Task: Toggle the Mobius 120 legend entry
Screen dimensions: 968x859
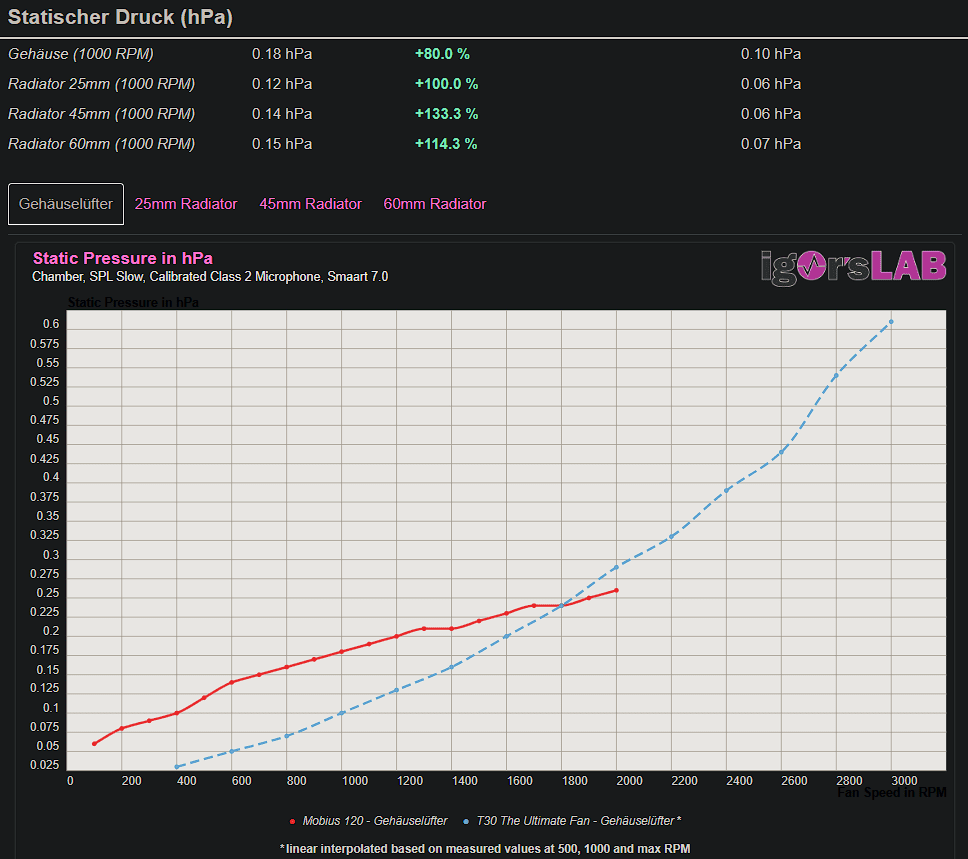Action: pos(369,821)
